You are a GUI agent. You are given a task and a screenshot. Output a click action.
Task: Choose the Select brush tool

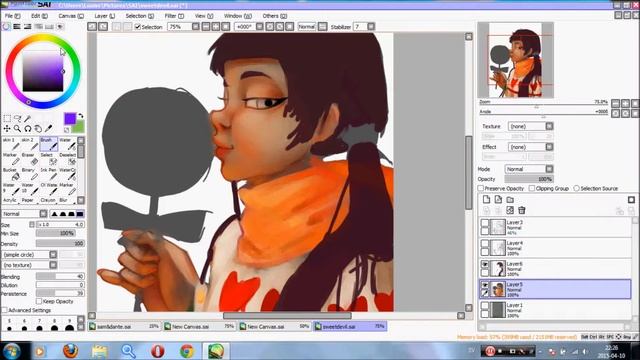(x=49, y=160)
